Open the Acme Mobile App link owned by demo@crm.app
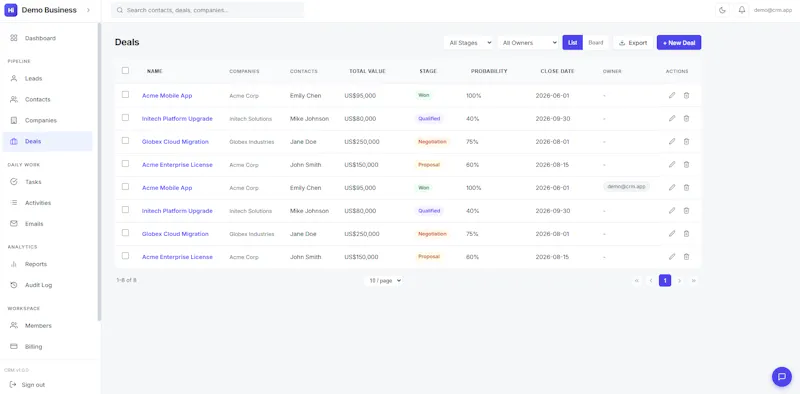The height and width of the screenshot is (394, 800). coord(167,188)
